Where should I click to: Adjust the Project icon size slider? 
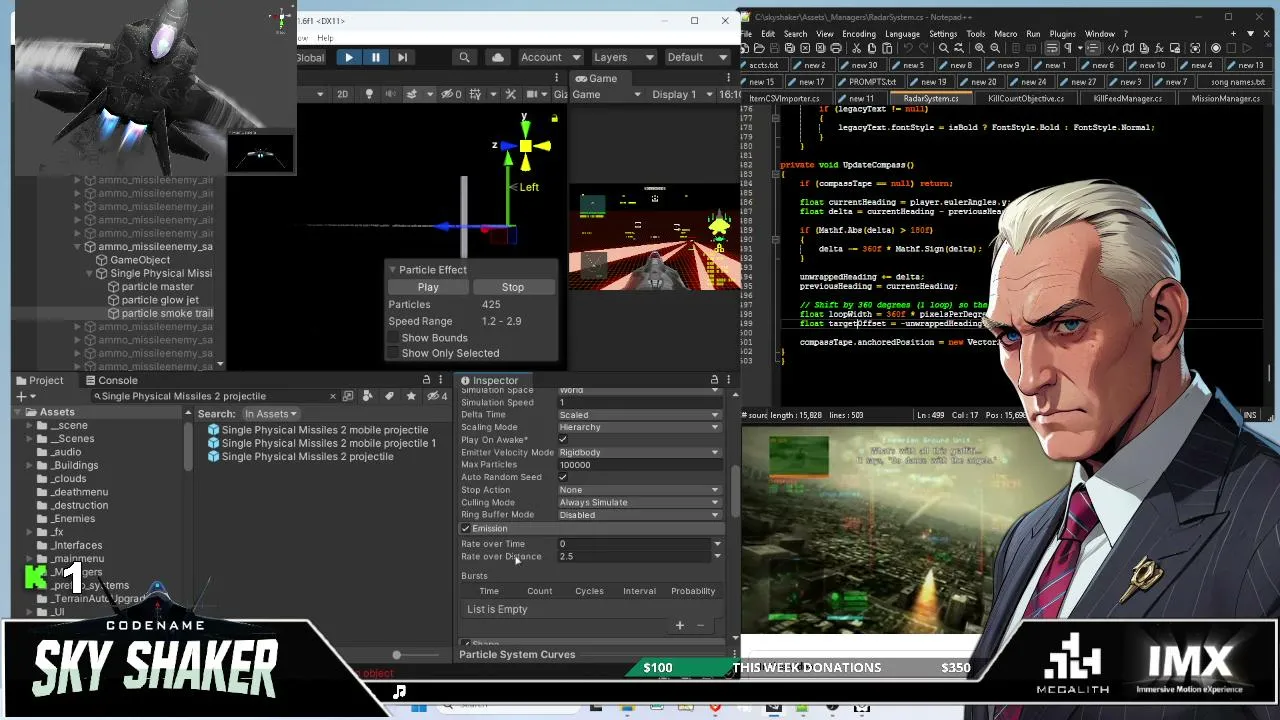coord(397,655)
